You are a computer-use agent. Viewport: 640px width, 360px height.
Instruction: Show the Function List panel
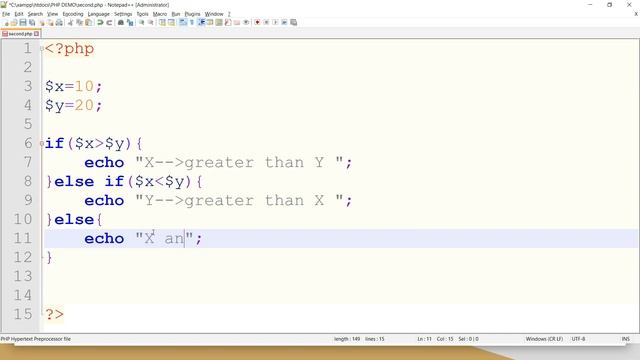228,22
